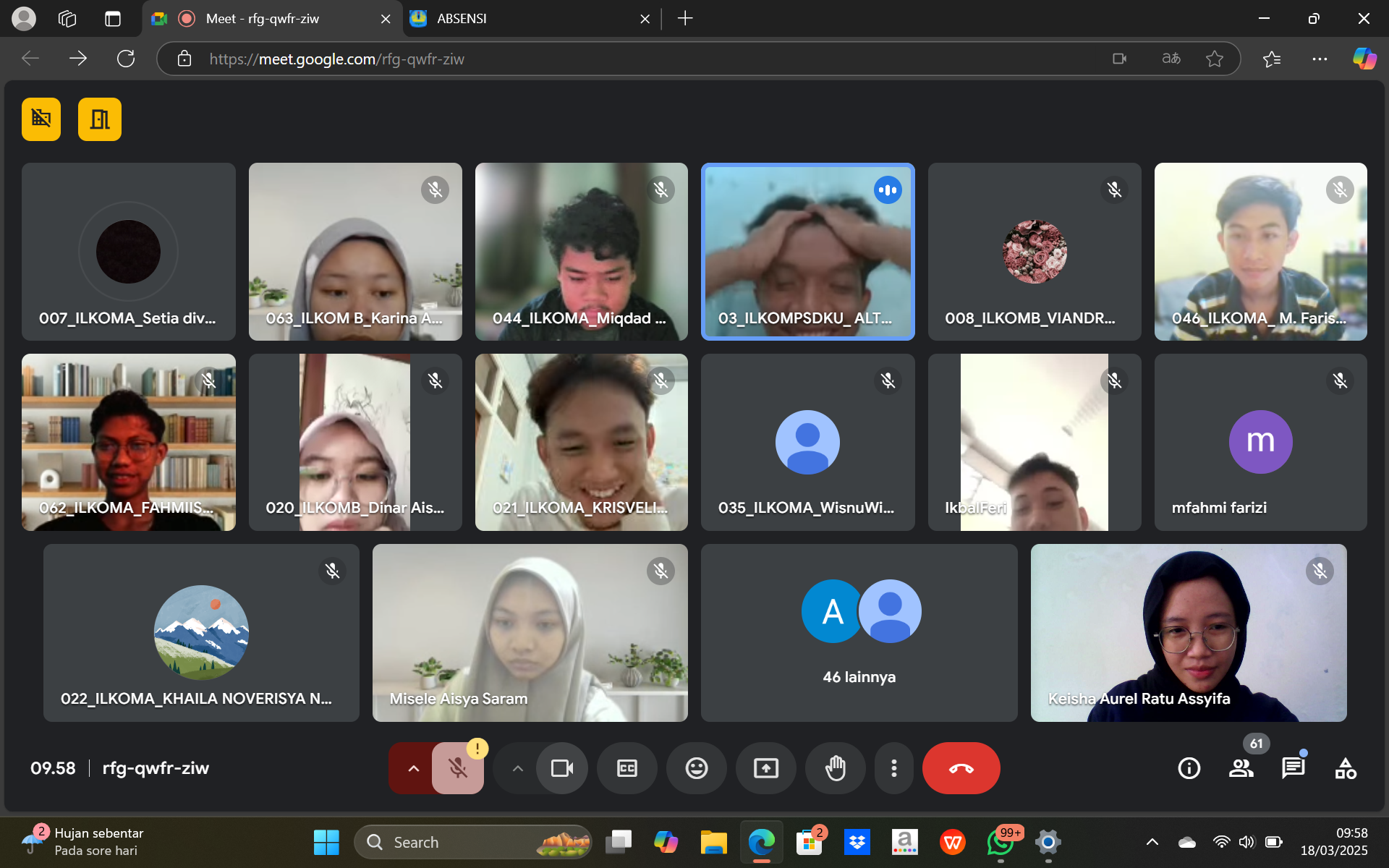Toggle closed captions button

[626, 768]
